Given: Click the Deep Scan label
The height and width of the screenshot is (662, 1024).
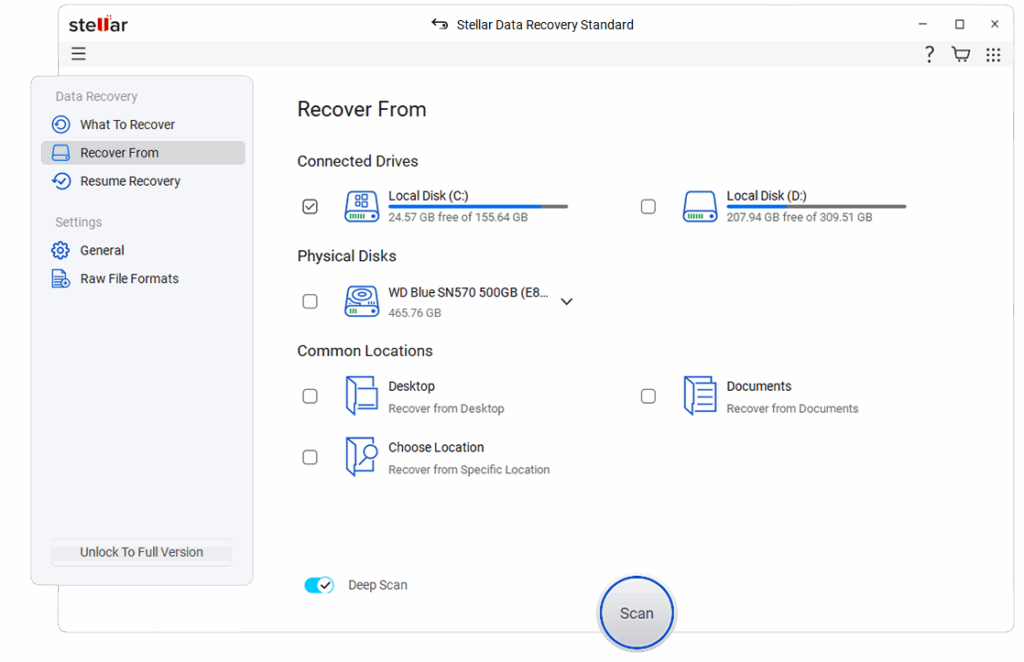Looking at the screenshot, I should [377, 585].
